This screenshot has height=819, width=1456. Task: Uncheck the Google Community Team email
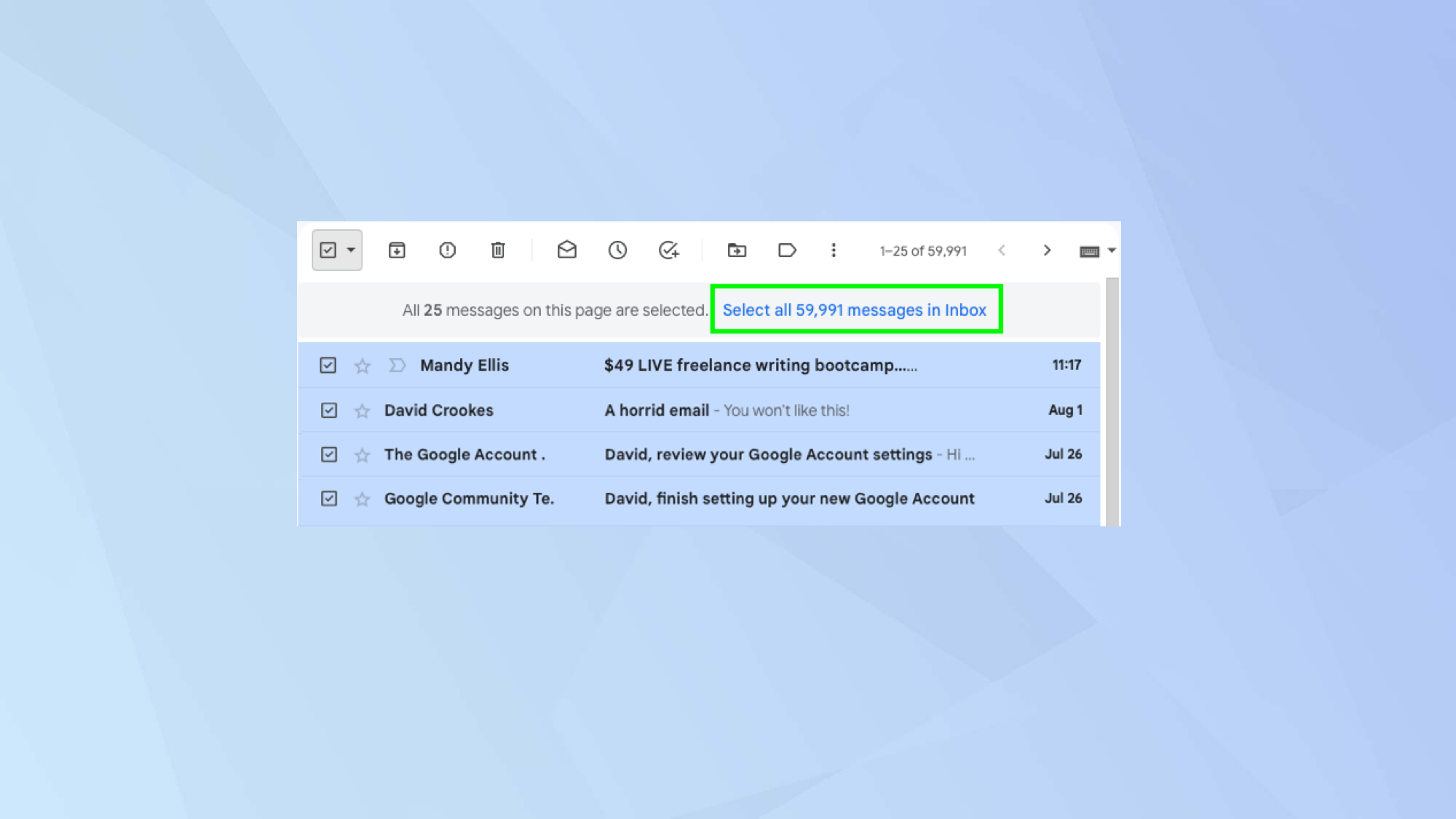tap(329, 499)
